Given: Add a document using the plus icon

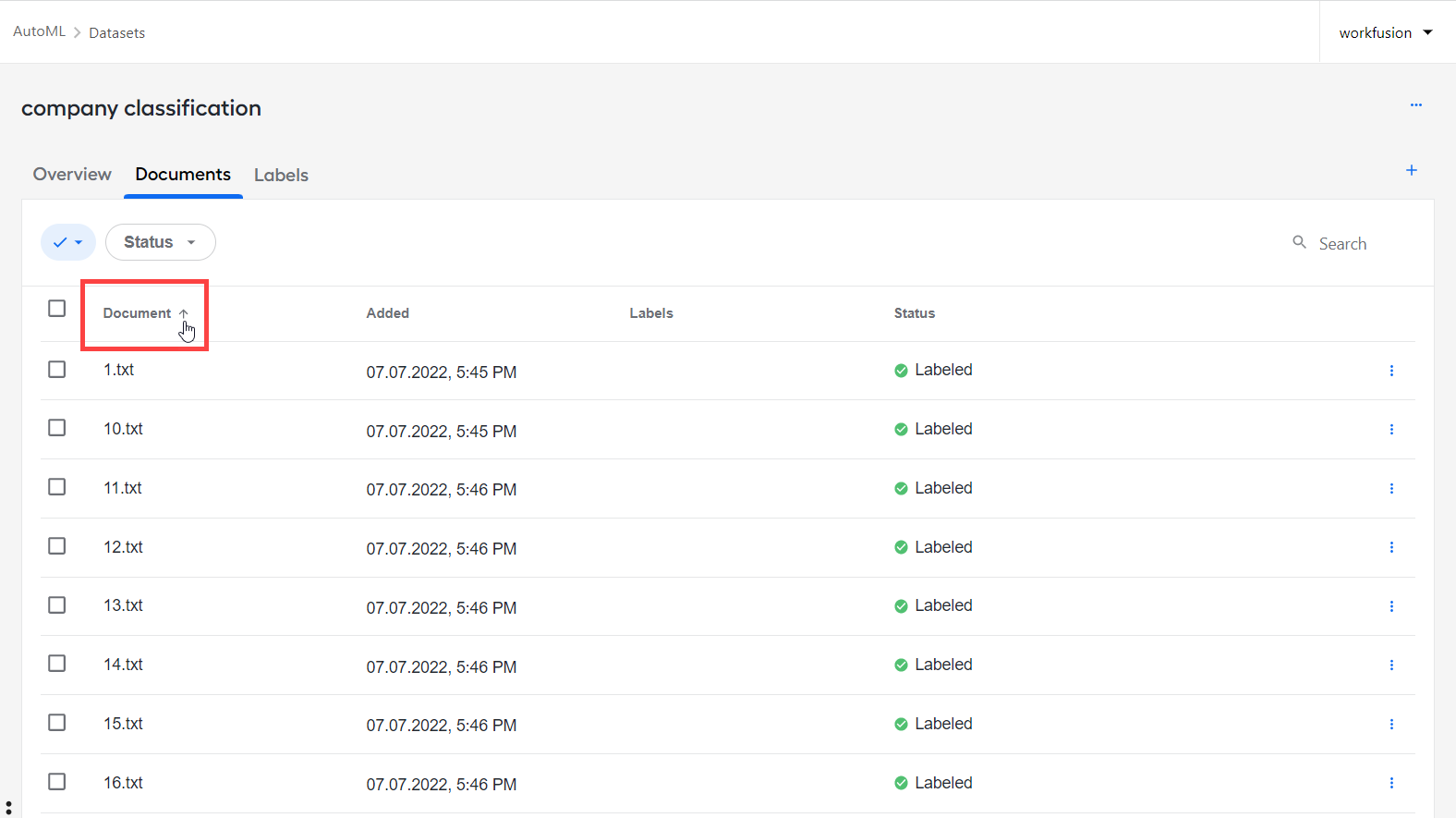Looking at the screenshot, I should (1412, 170).
